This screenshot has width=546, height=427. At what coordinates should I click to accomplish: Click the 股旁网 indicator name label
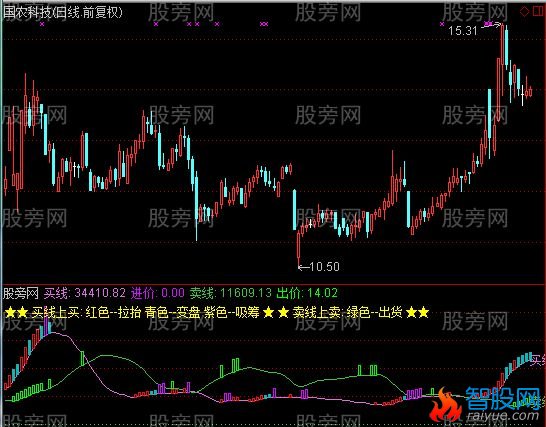pos(21,293)
